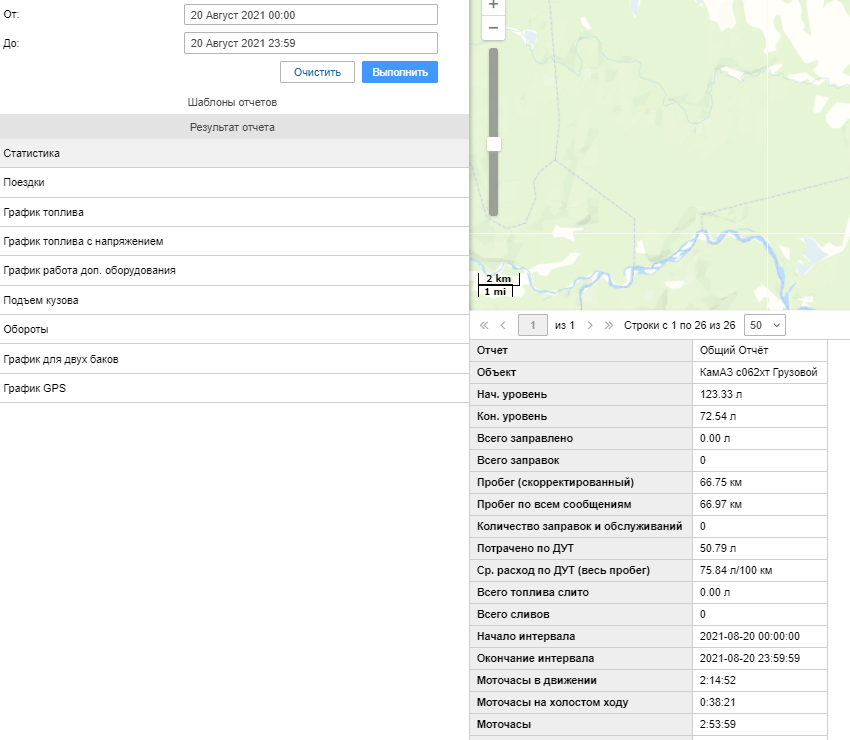Open График для двух баков report
This screenshot has width=850, height=740.
[x=61, y=359]
